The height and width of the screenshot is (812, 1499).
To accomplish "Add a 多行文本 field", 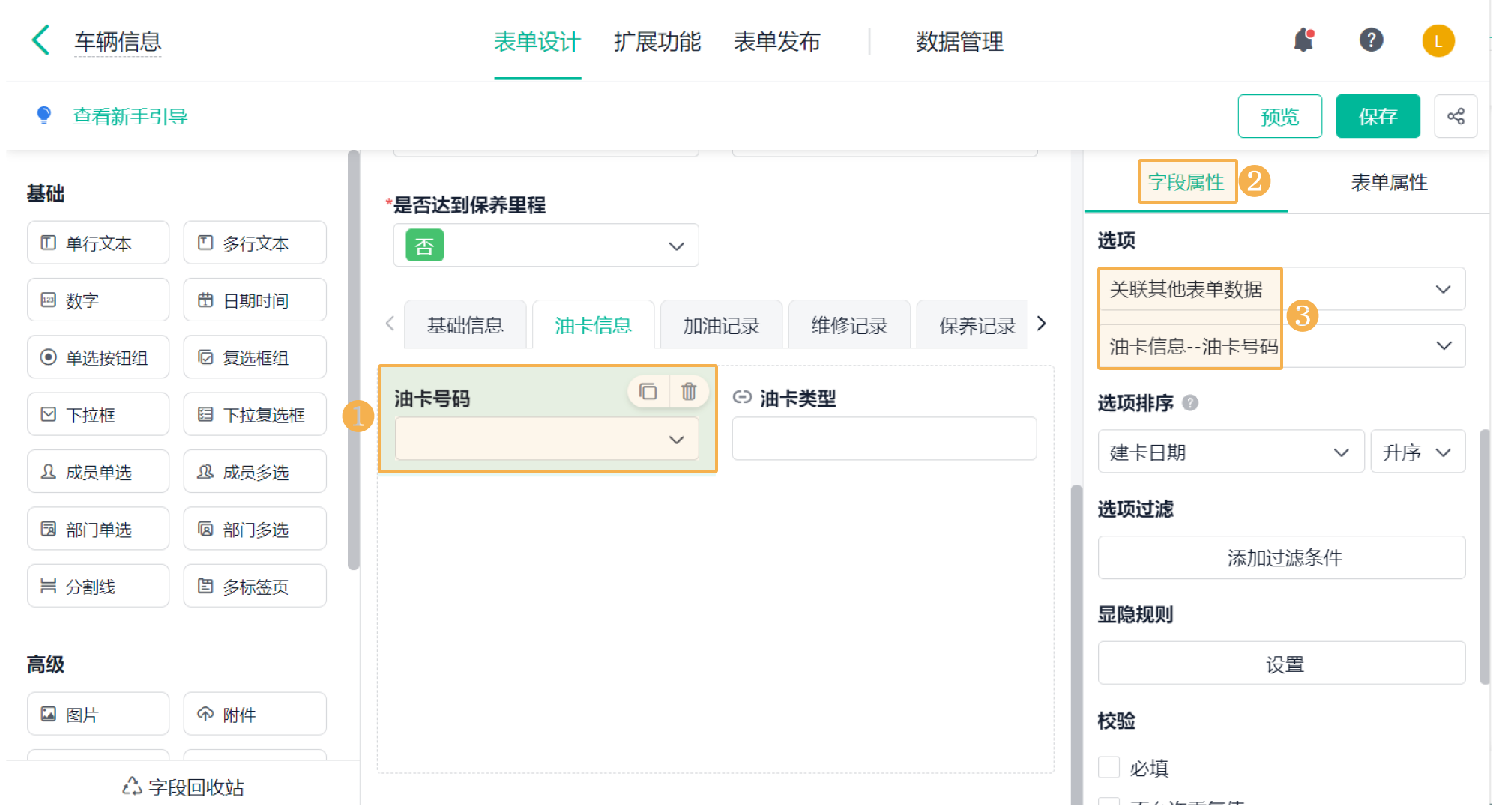I will [x=255, y=243].
